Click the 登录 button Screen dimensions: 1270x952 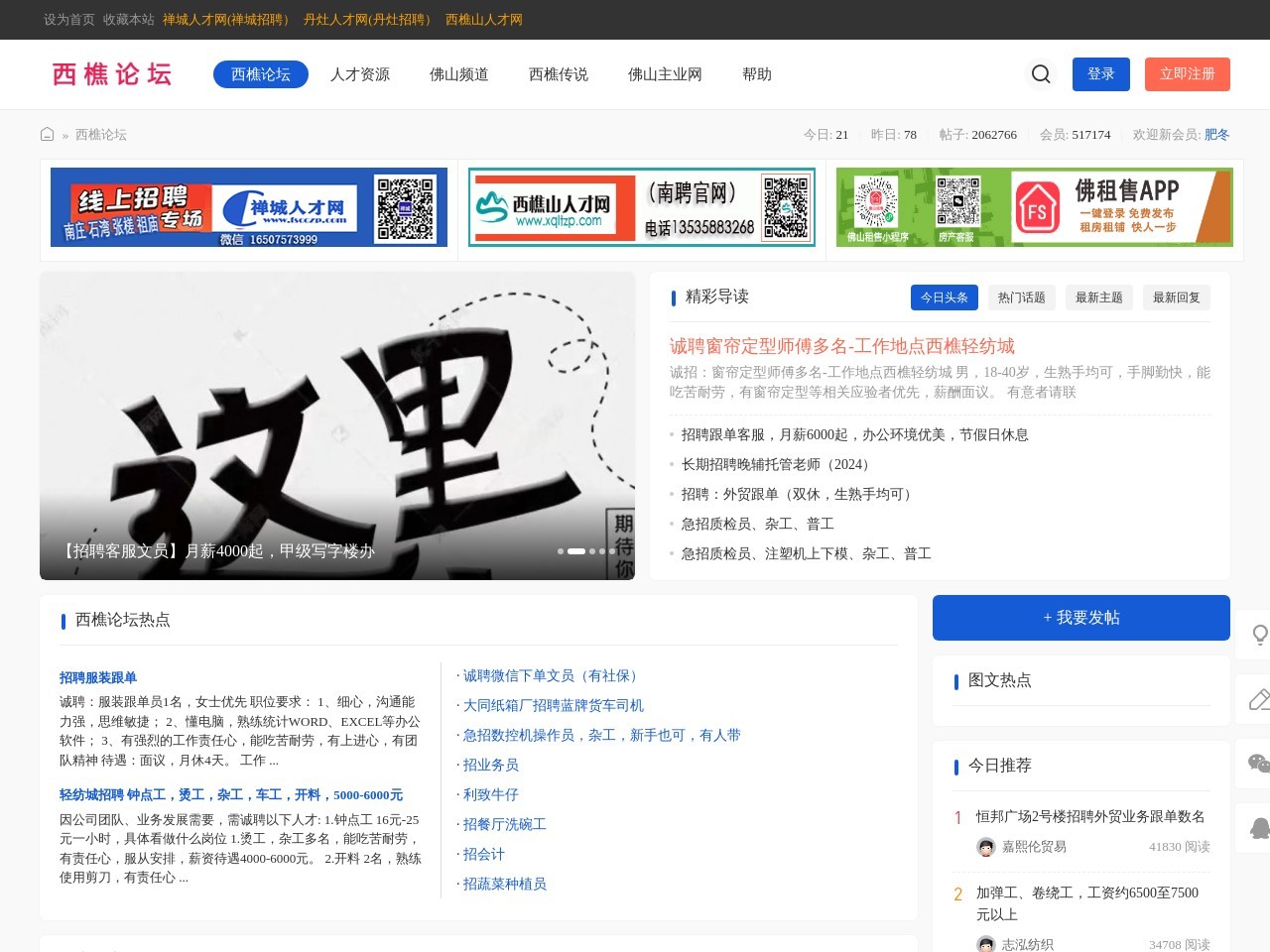(x=1100, y=74)
